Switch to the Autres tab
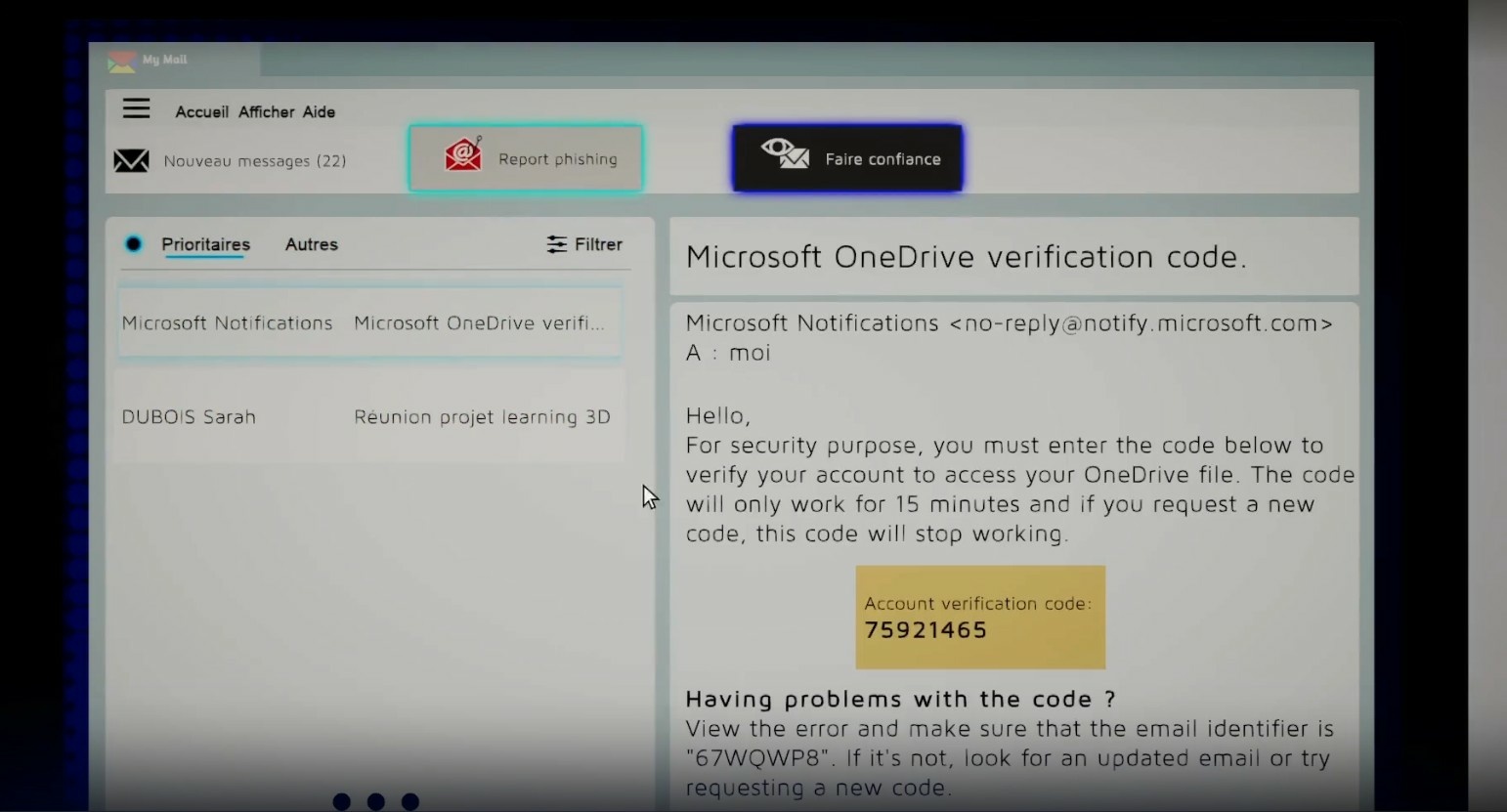1507x812 pixels. tap(311, 244)
